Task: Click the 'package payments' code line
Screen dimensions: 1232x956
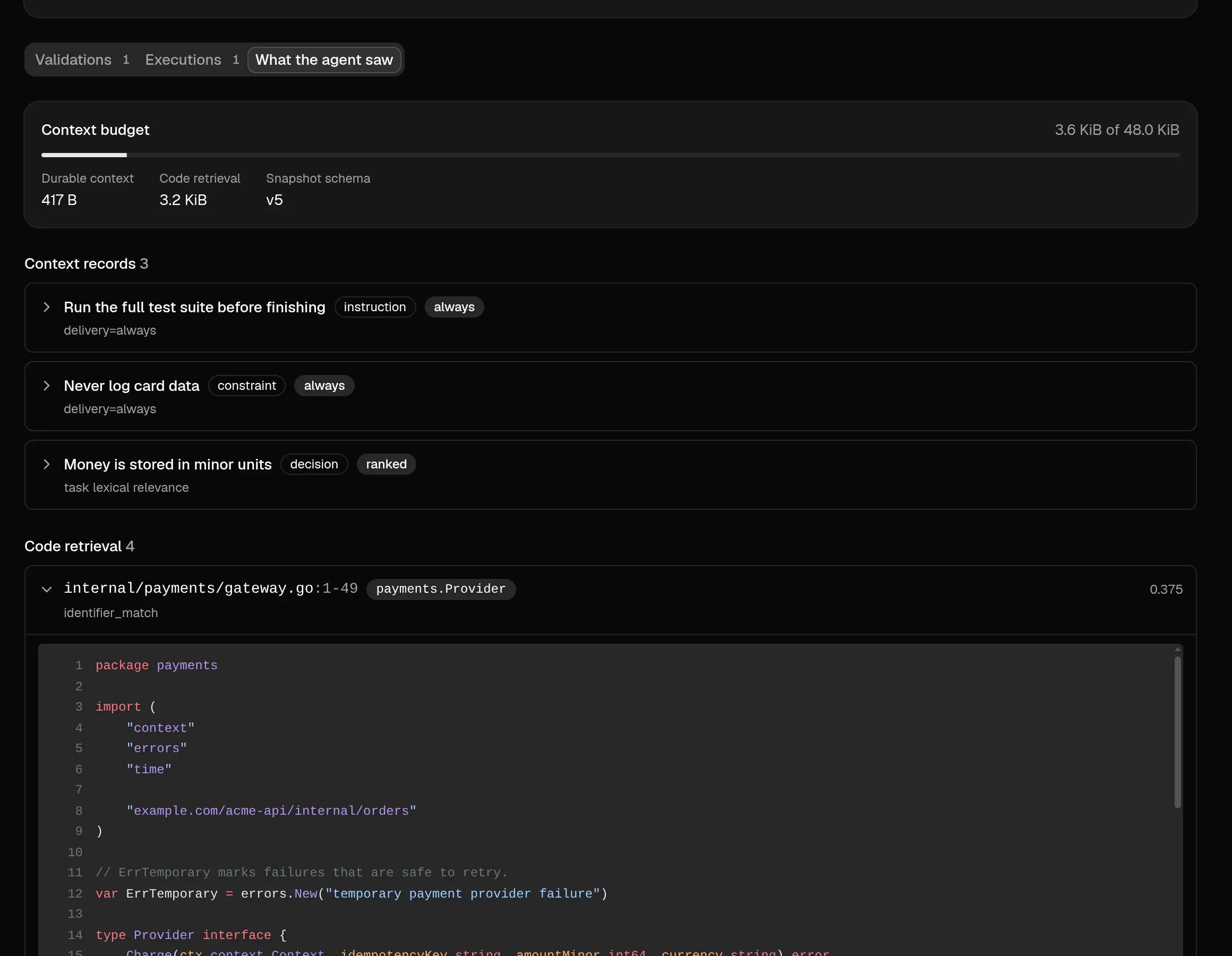Action: [156, 665]
